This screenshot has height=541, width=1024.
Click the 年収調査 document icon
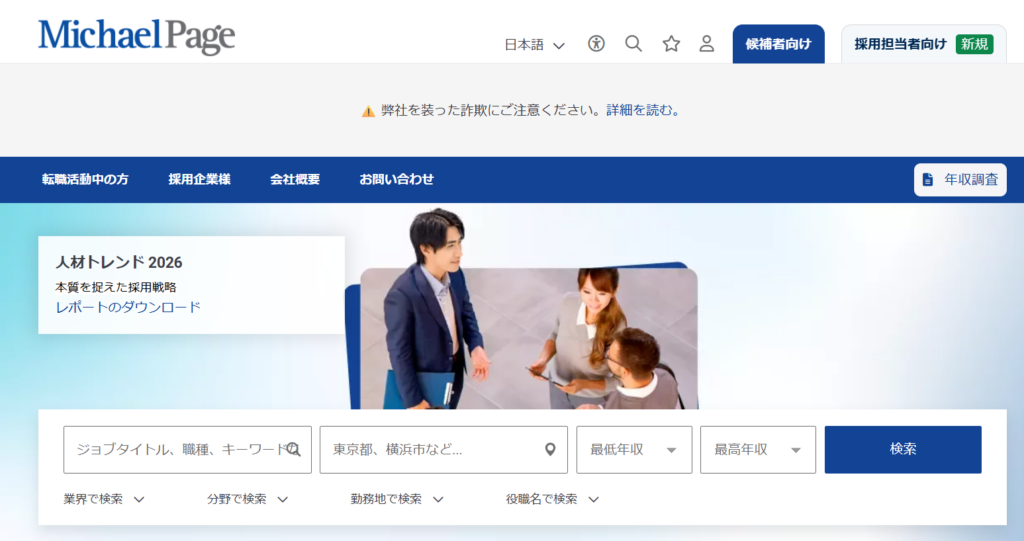click(x=927, y=180)
